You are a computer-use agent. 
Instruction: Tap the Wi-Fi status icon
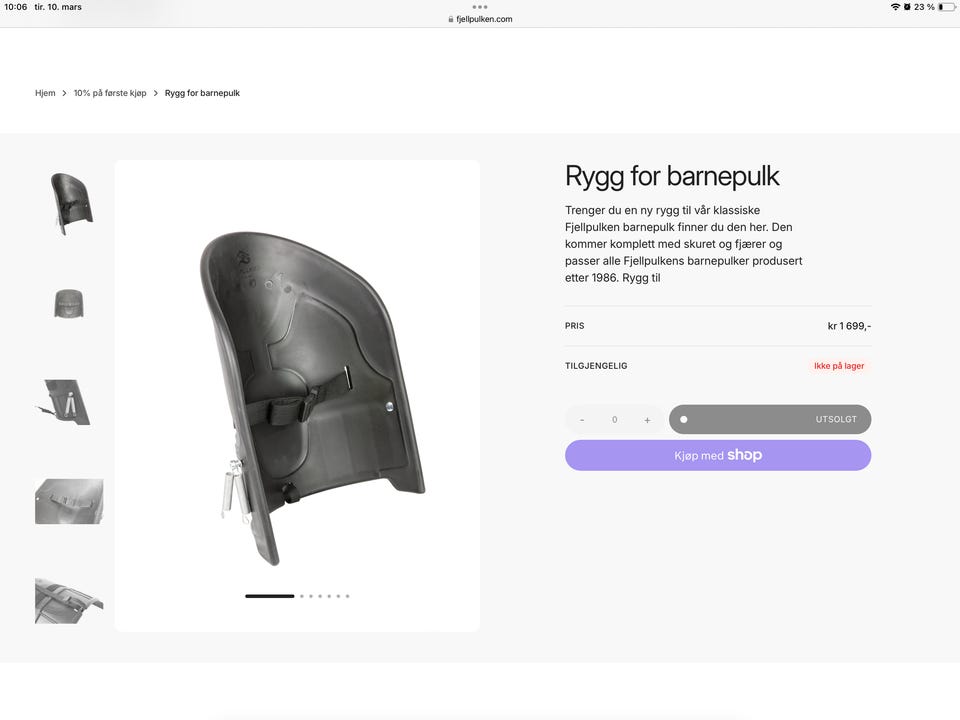[x=895, y=7]
